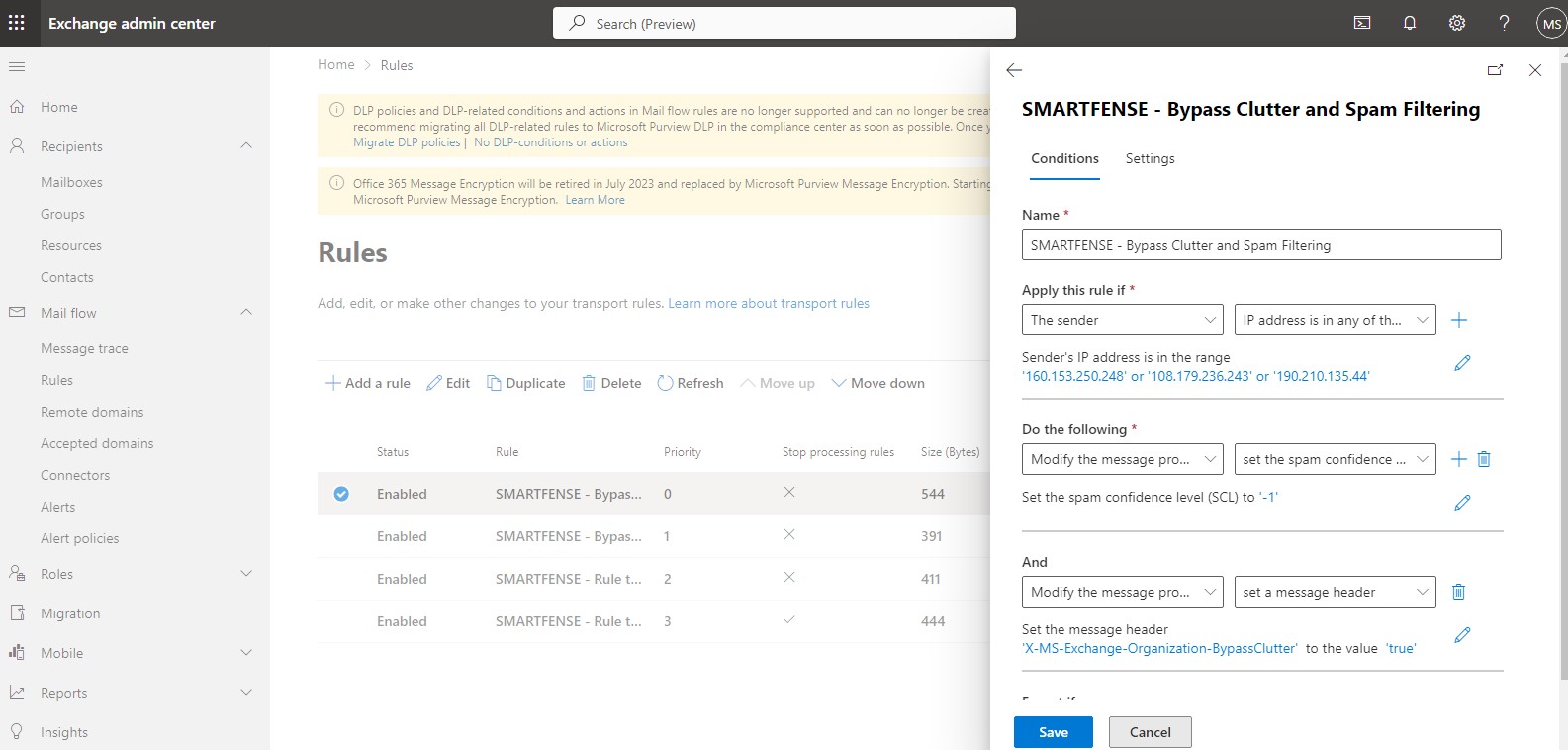The width and height of the screenshot is (1568, 750).
Task: Open 'set the spam confidence' dropdown
Action: tap(1336, 459)
